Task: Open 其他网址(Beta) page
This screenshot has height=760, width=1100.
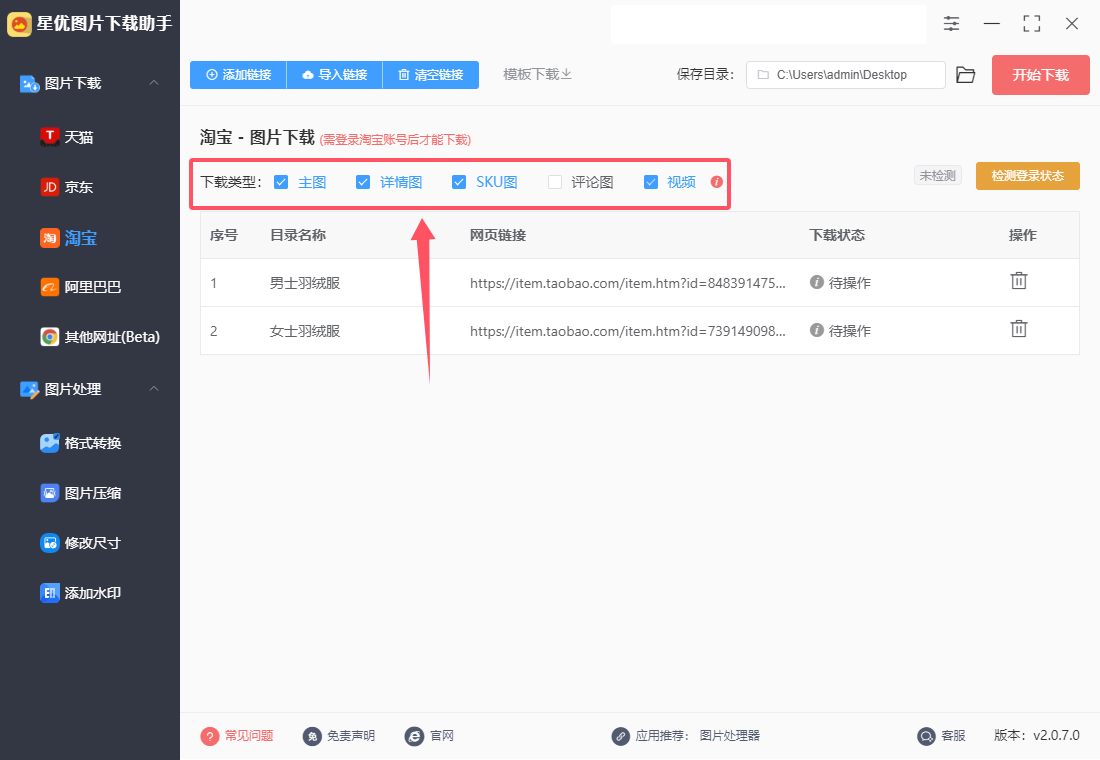Action: pyautogui.click(x=112, y=337)
